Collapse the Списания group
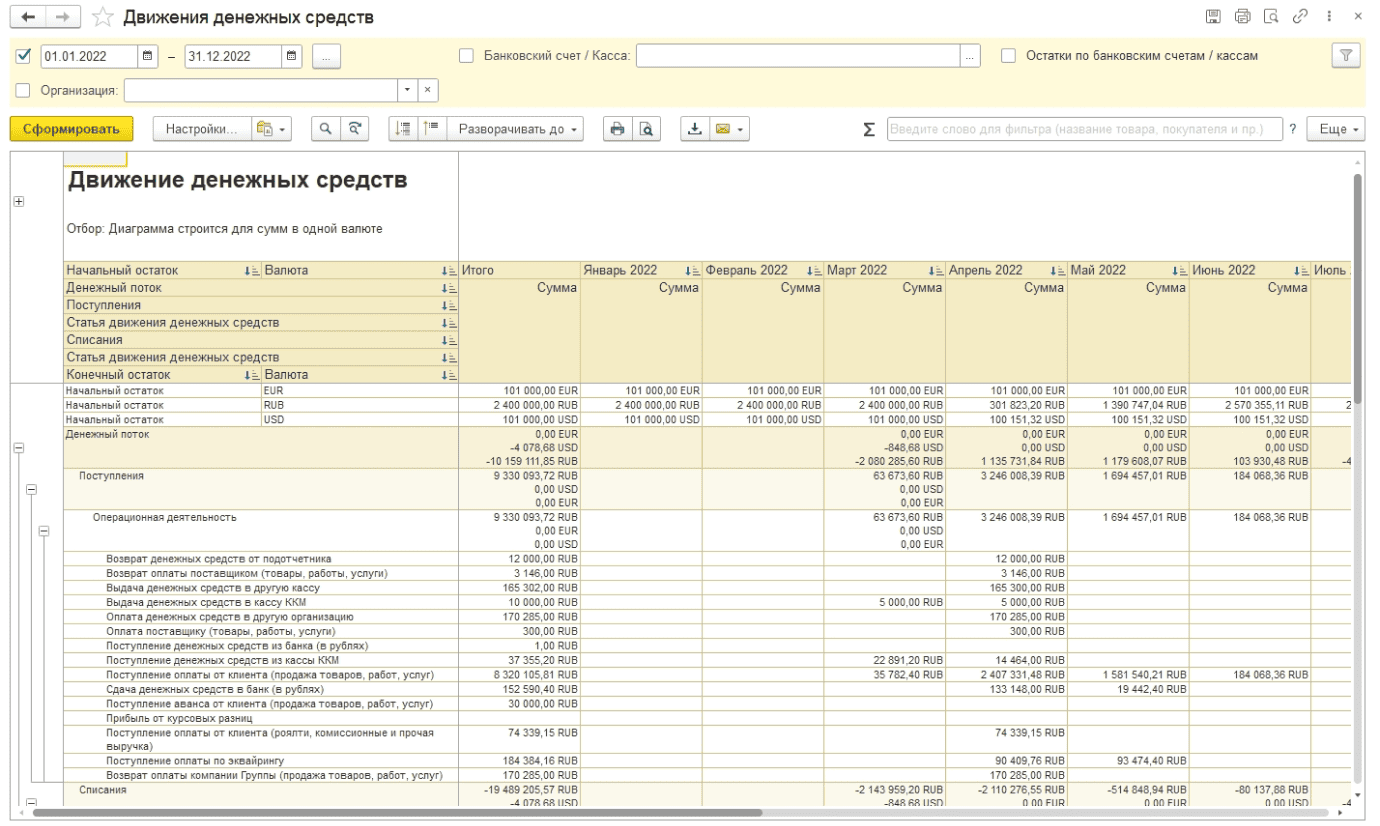The image size is (1380, 826). [x=31, y=802]
